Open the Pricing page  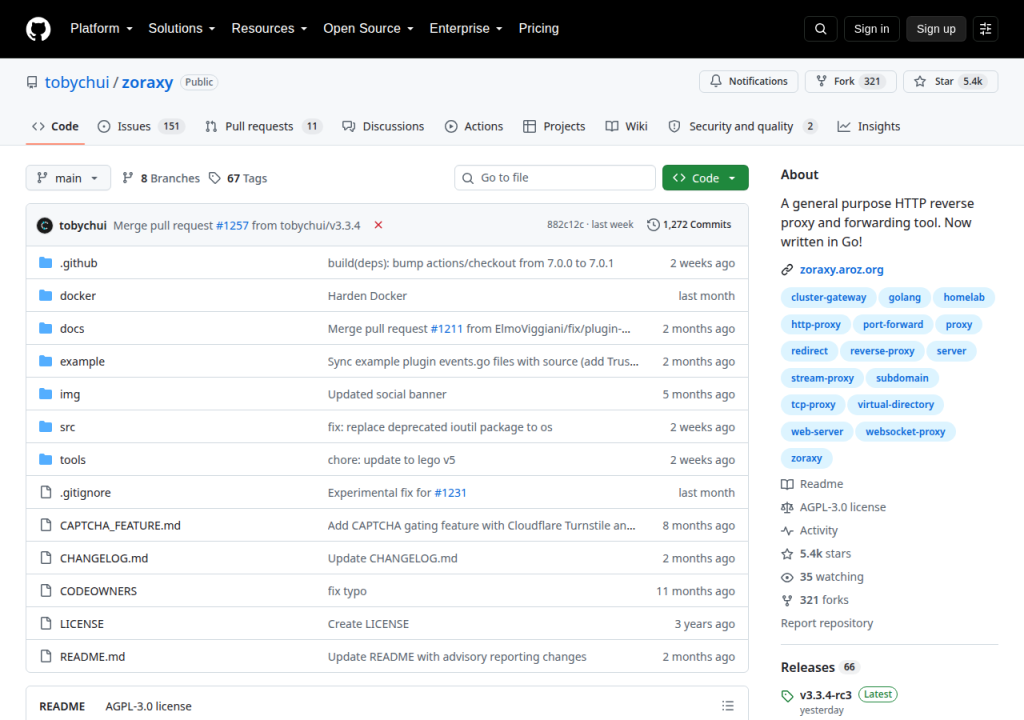pyautogui.click(x=539, y=29)
